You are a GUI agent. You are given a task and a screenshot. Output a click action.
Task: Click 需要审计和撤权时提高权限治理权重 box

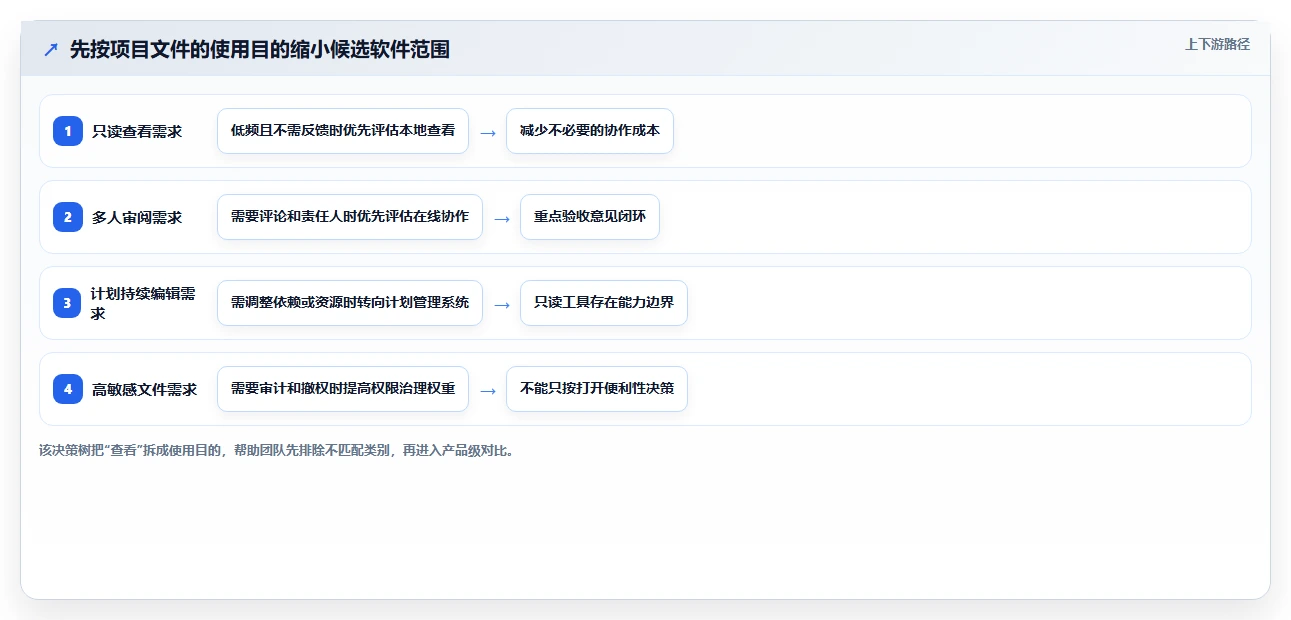(x=343, y=389)
